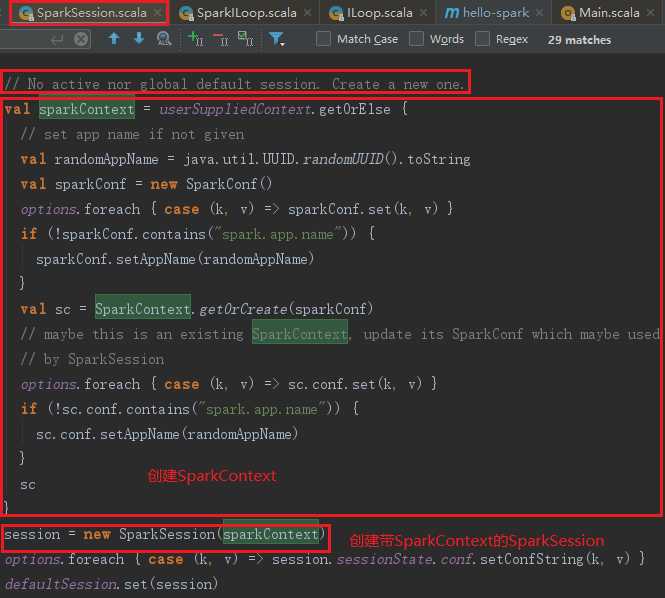Enable the Match Case checkbox
Screen dimensions: 665x598
pyautogui.click(x=323, y=39)
